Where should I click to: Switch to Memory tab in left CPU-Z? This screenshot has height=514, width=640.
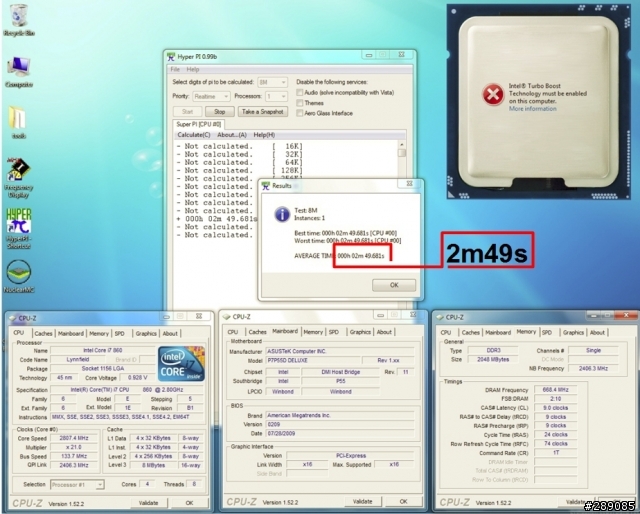coord(99,334)
